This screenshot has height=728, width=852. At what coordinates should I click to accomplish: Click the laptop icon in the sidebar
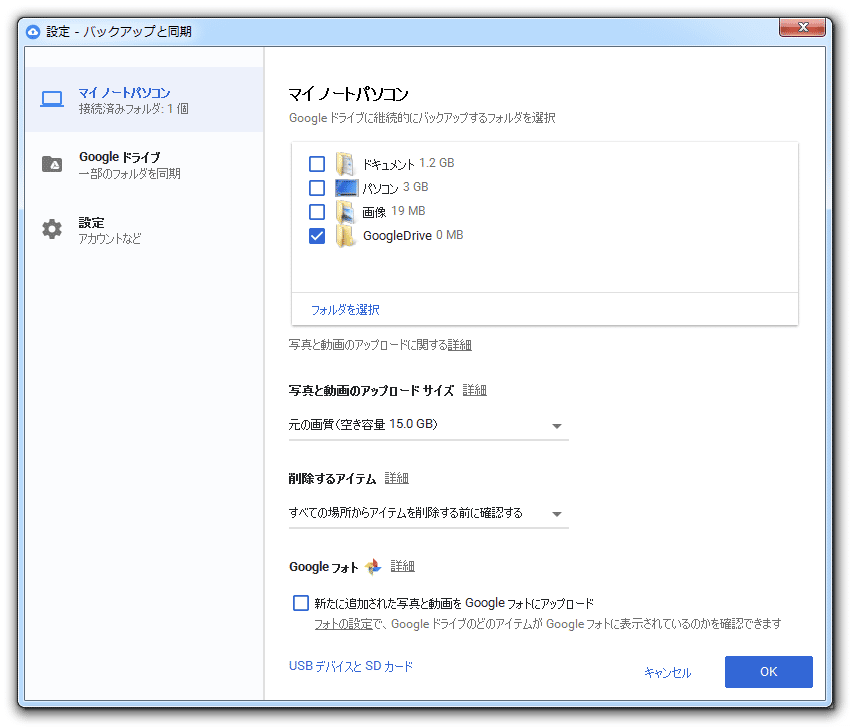point(52,99)
